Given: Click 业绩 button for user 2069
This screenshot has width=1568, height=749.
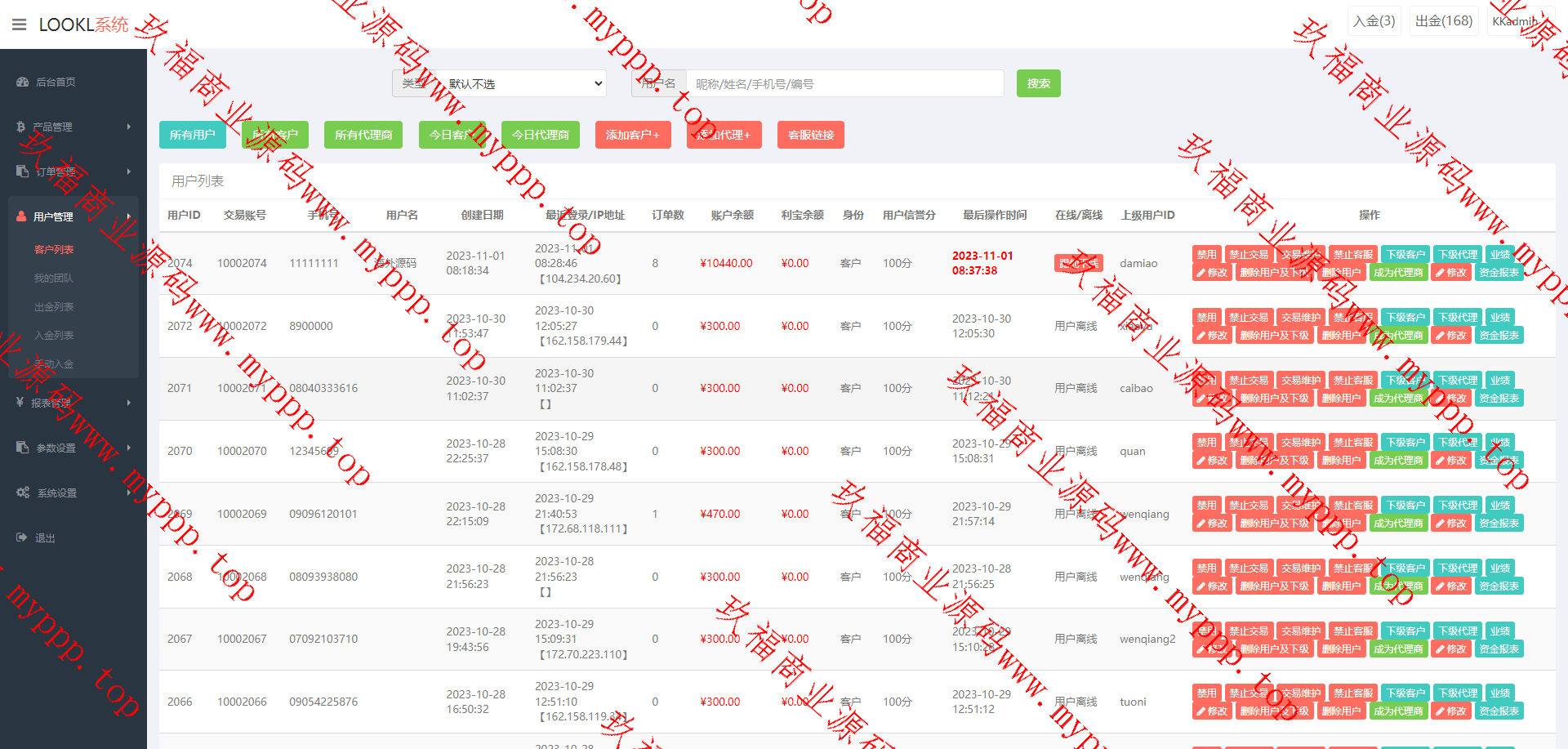Looking at the screenshot, I should [x=1500, y=506].
